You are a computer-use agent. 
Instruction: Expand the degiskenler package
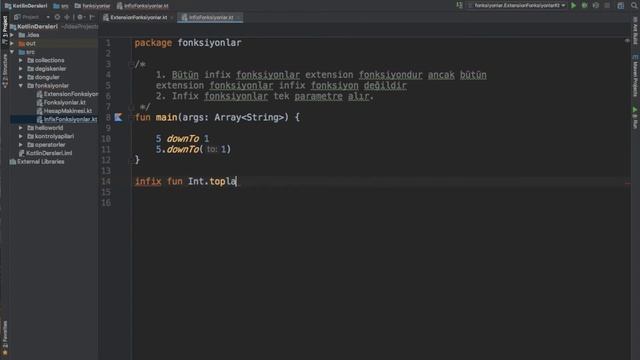21,69
